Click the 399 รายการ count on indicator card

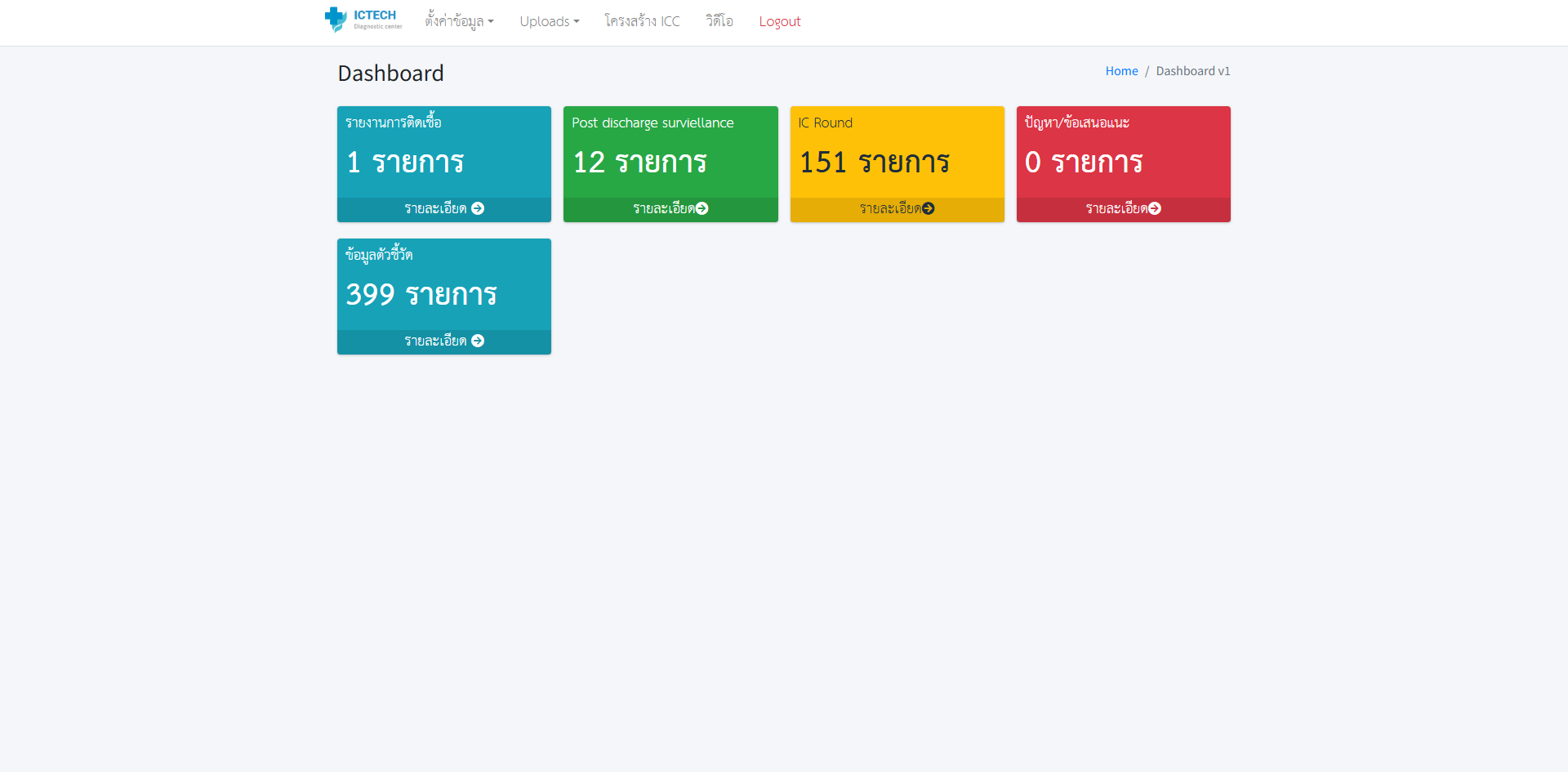421,295
